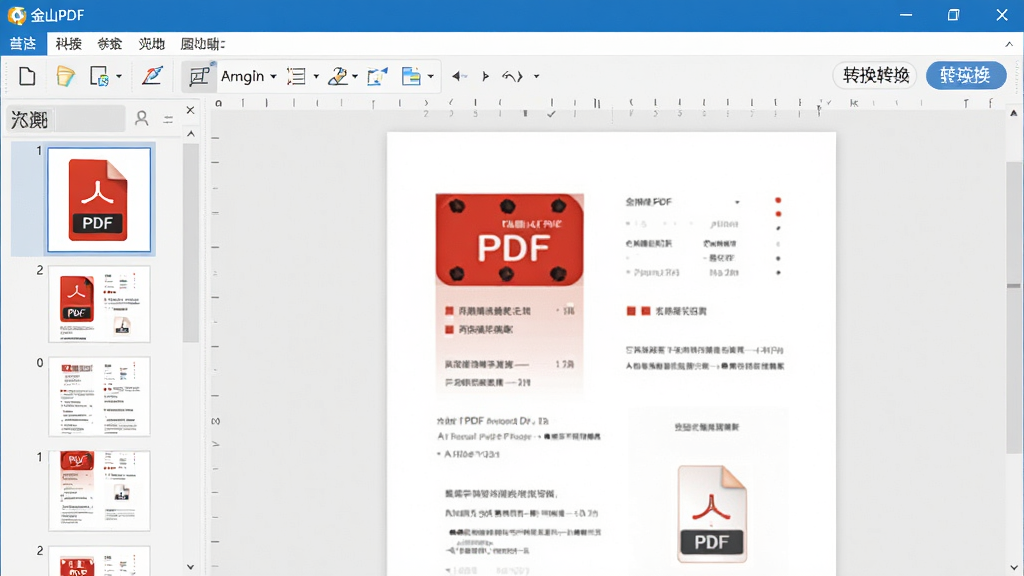The image size is (1024, 576).
Task: Click the main document vertical scrollbar thumb
Action: [x=1014, y=307]
